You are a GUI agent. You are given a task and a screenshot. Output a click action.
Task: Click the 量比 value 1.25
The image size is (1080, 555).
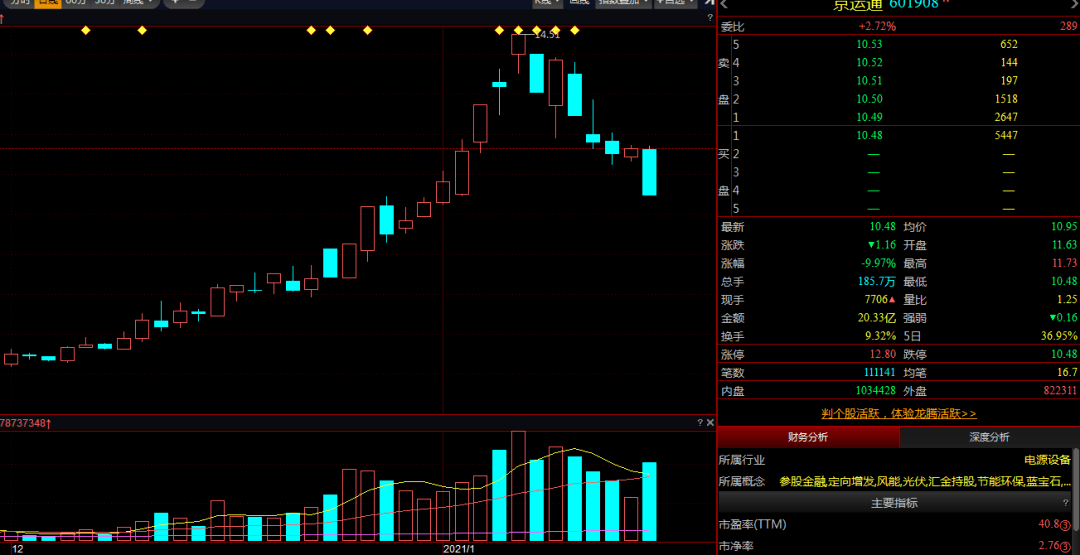pos(1067,300)
